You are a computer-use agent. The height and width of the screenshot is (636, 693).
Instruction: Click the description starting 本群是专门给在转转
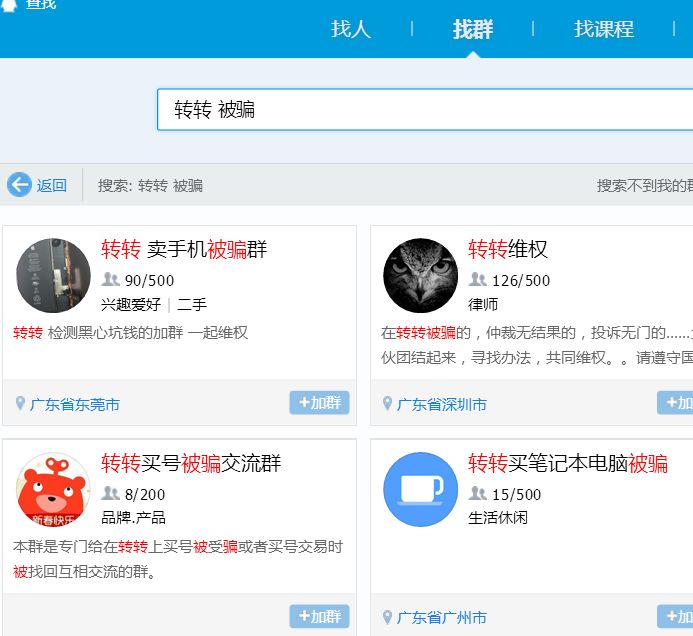[178, 559]
